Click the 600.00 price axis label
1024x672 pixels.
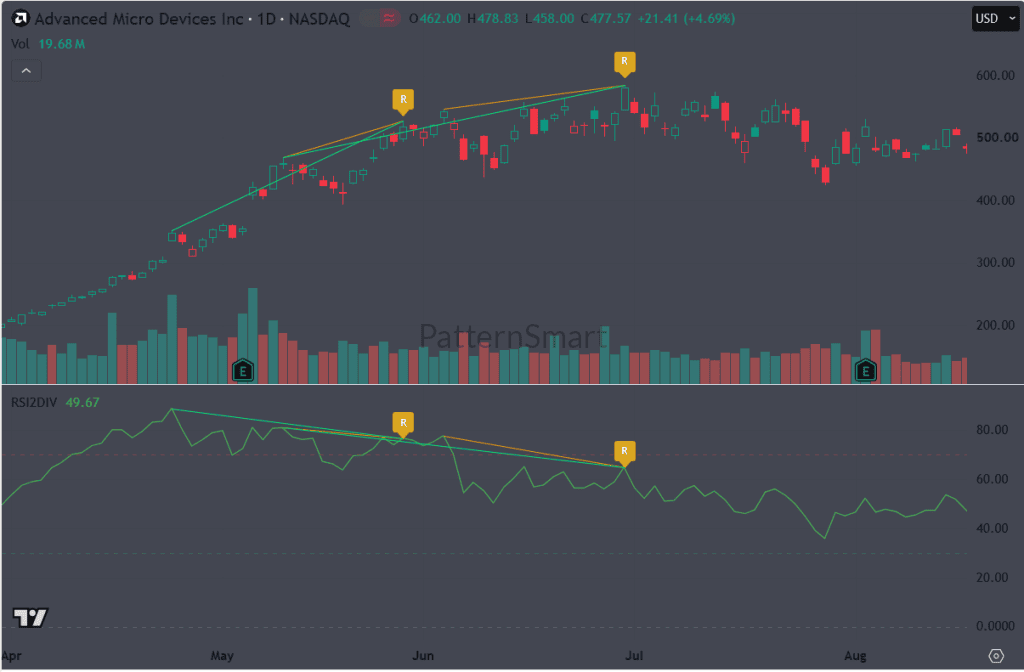[x=995, y=76]
